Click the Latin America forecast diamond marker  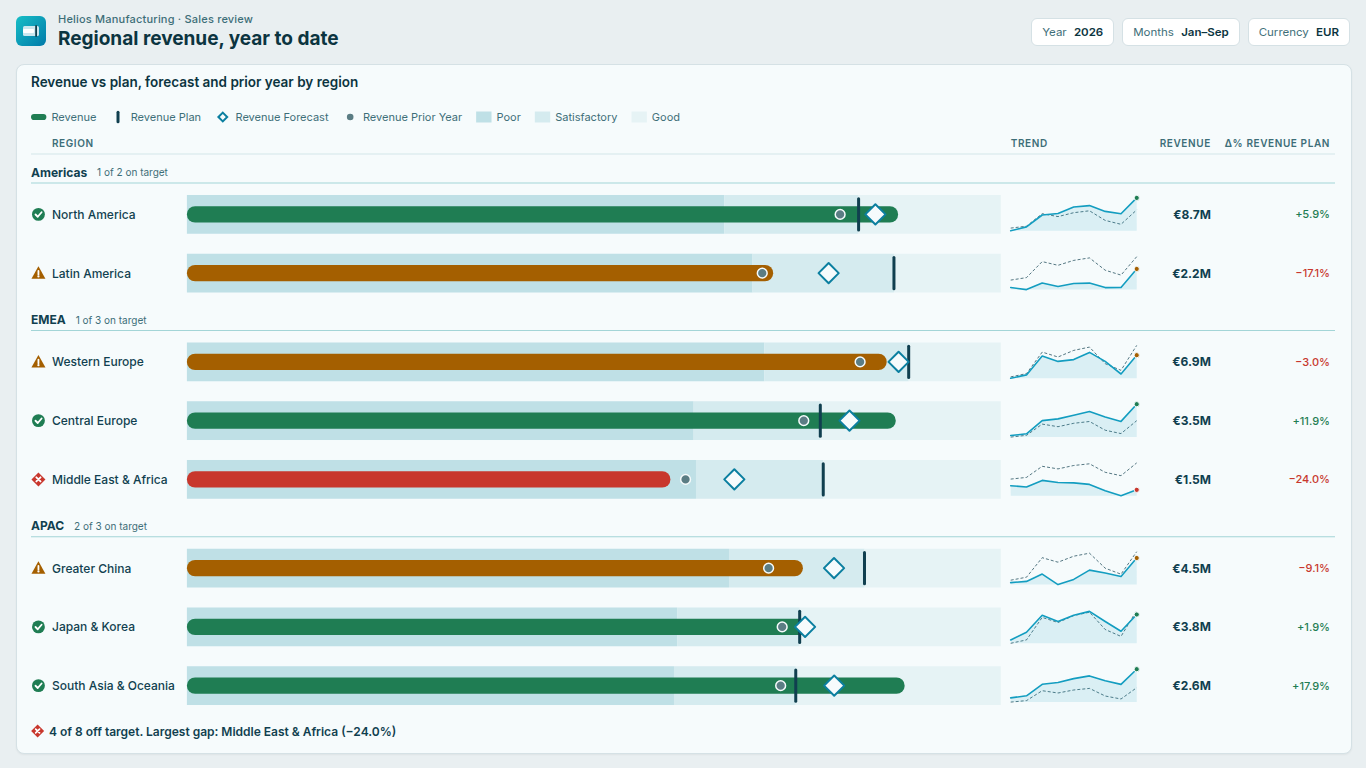point(828,273)
